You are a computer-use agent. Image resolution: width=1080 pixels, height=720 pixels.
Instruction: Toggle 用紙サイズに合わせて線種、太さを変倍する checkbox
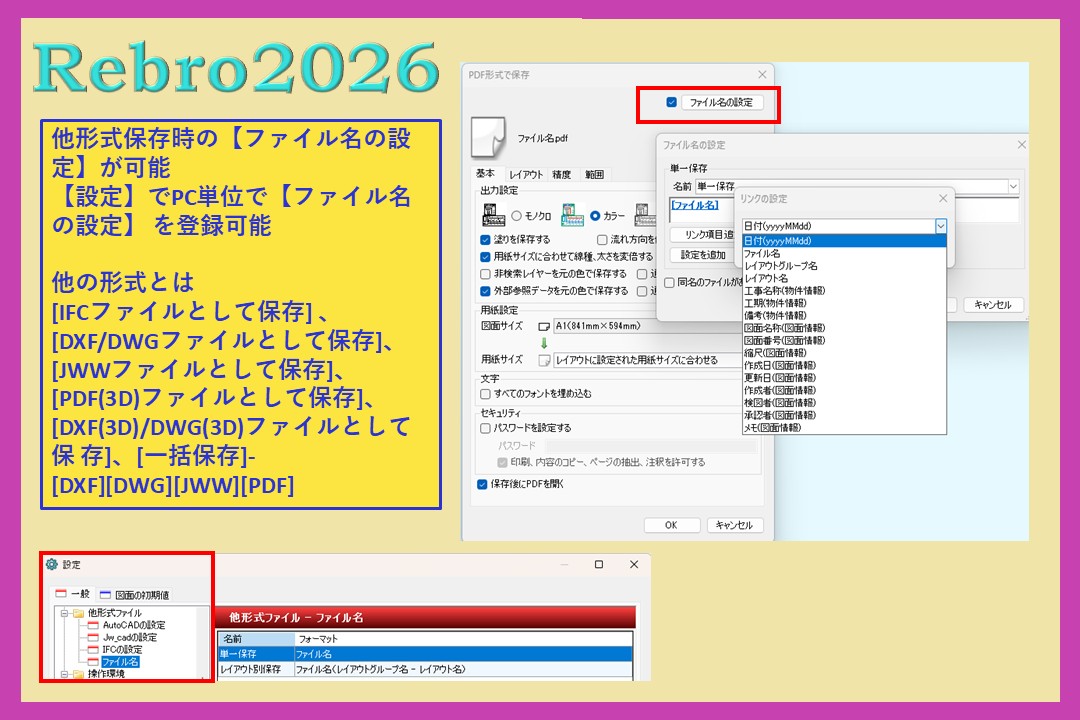click(x=486, y=256)
